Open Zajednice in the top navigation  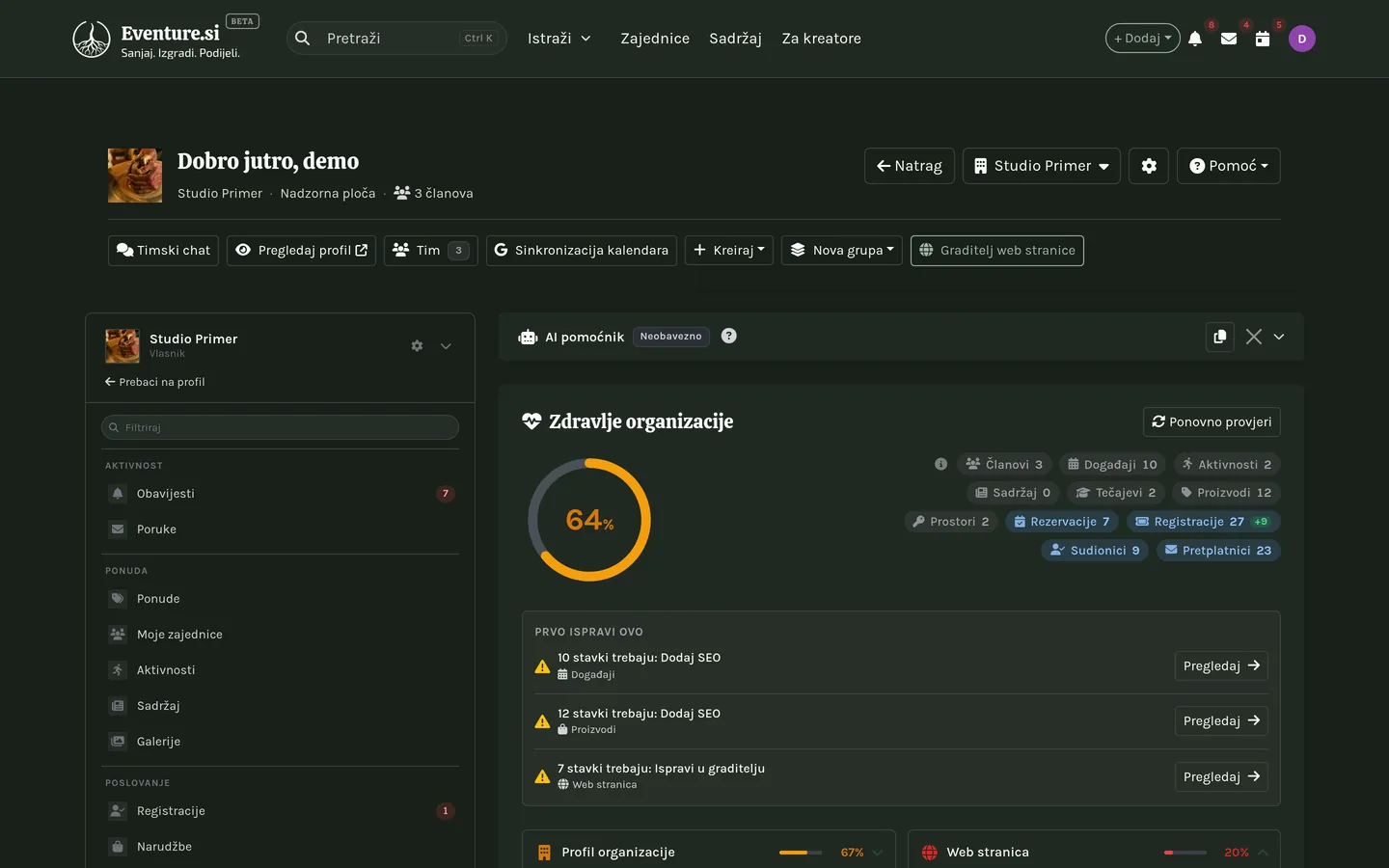(x=655, y=39)
